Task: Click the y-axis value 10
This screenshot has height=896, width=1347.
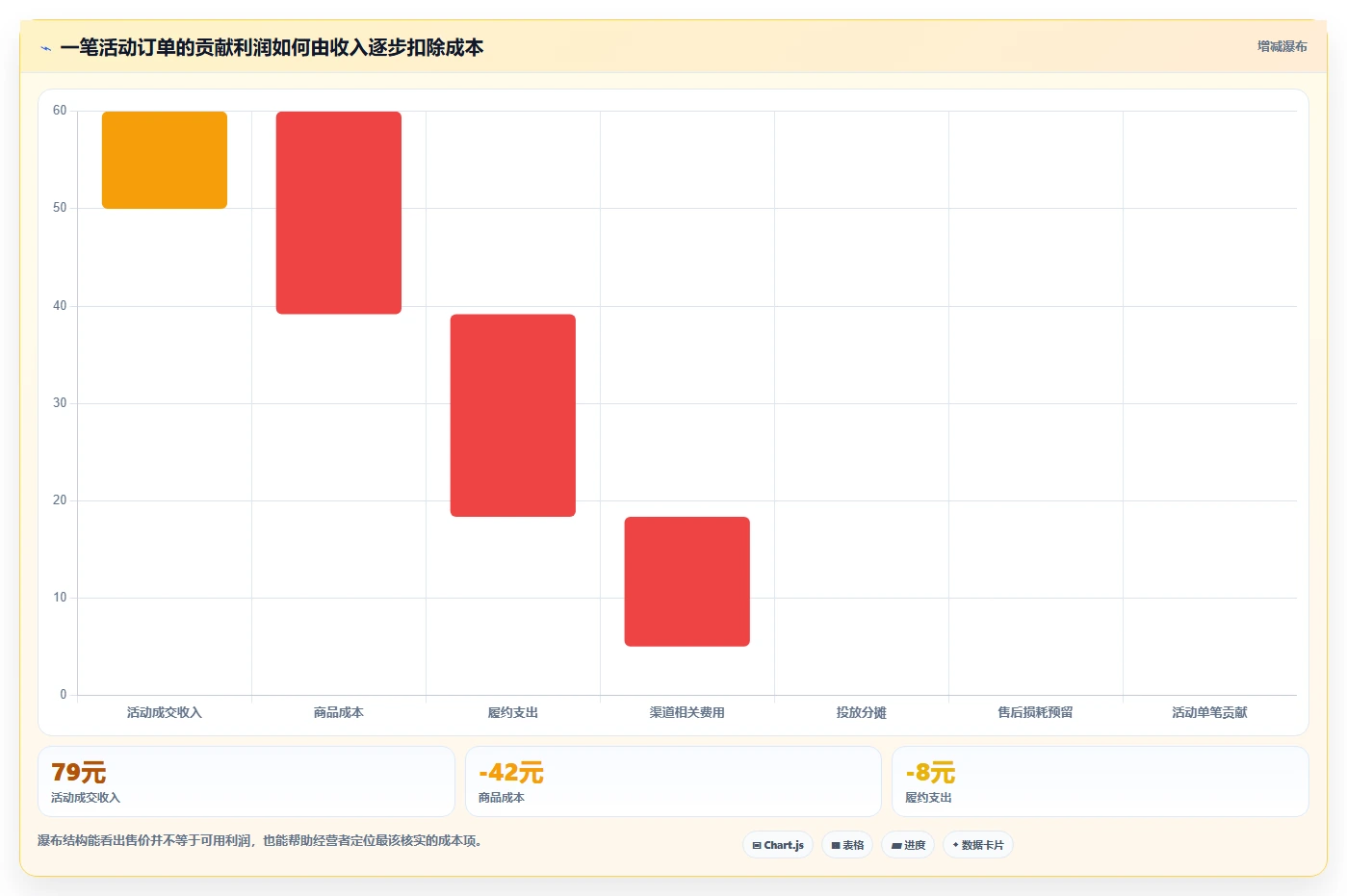Action: tap(60, 598)
